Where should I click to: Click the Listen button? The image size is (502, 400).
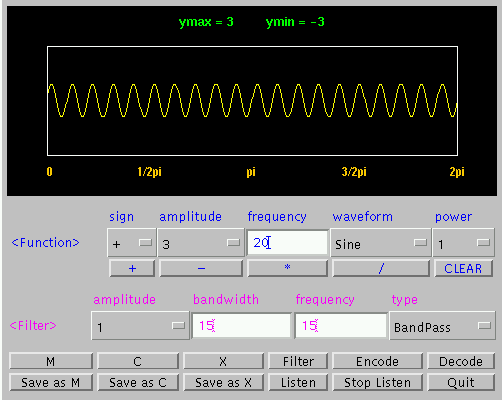[x=298, y=382]
